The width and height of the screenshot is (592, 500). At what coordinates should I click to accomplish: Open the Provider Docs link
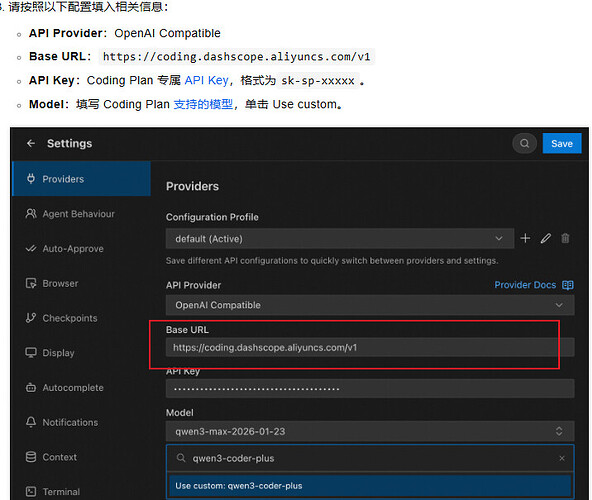525,285
